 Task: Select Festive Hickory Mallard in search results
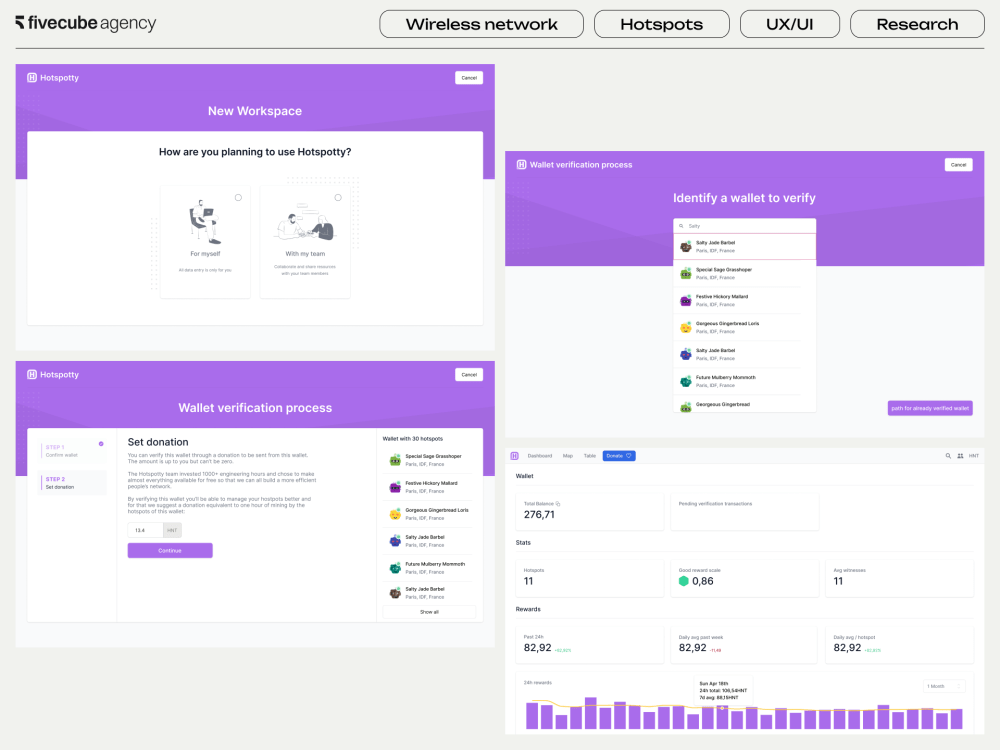(744, 300)
